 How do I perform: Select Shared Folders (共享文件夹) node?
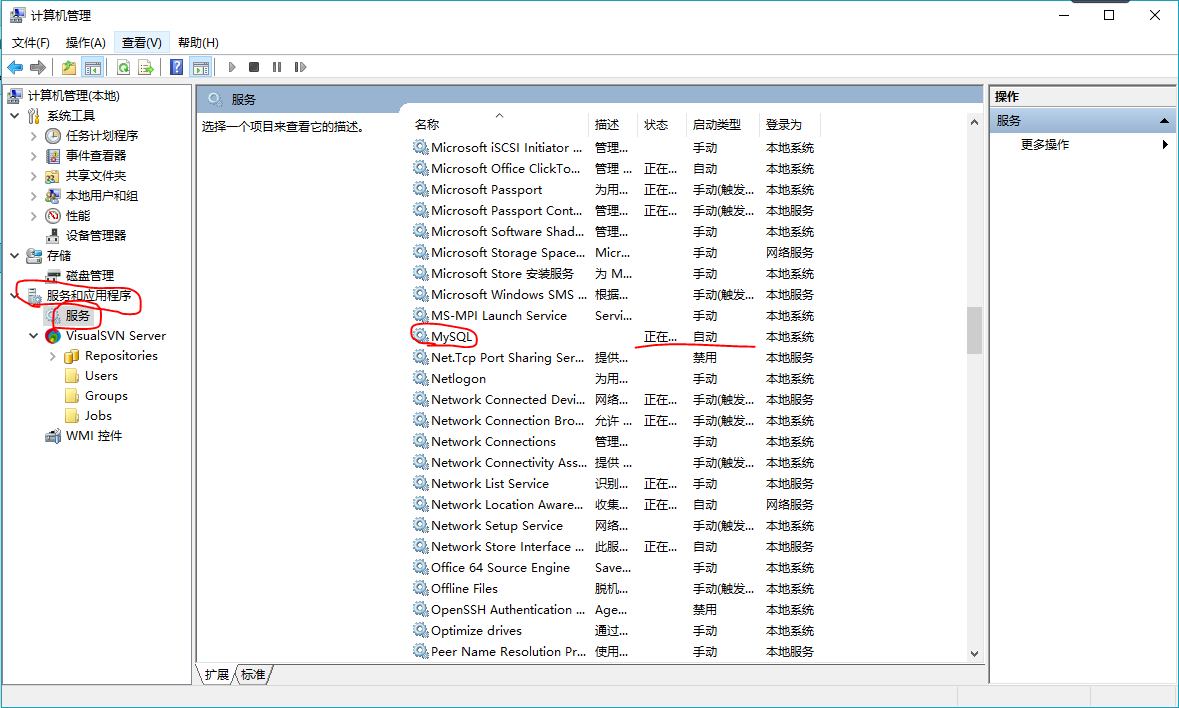[95, 176]
